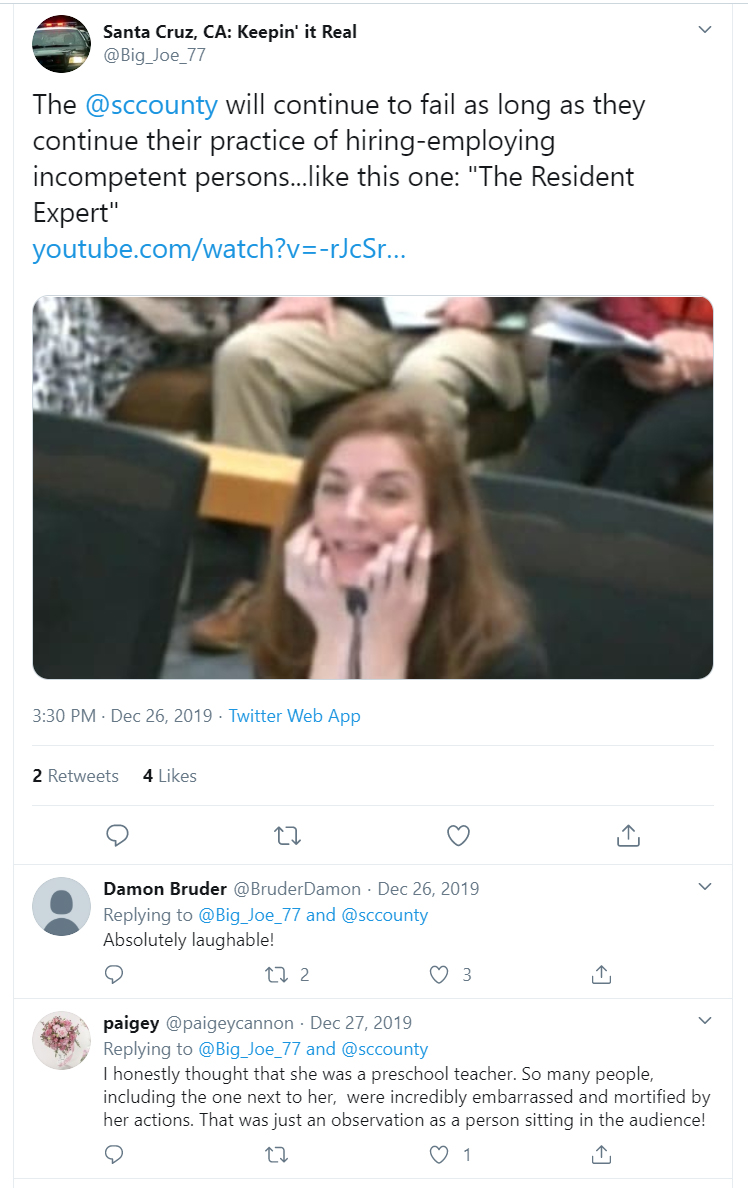Retweet paigey's reply
748x1188 pixels.
(276, 1155)
